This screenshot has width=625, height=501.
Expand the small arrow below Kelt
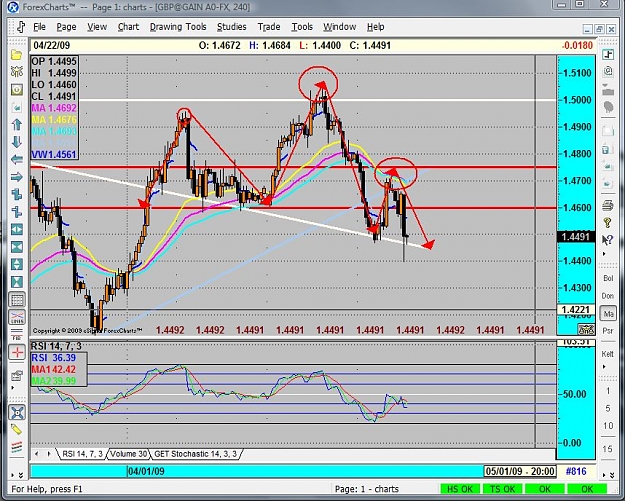click(604, 367)
